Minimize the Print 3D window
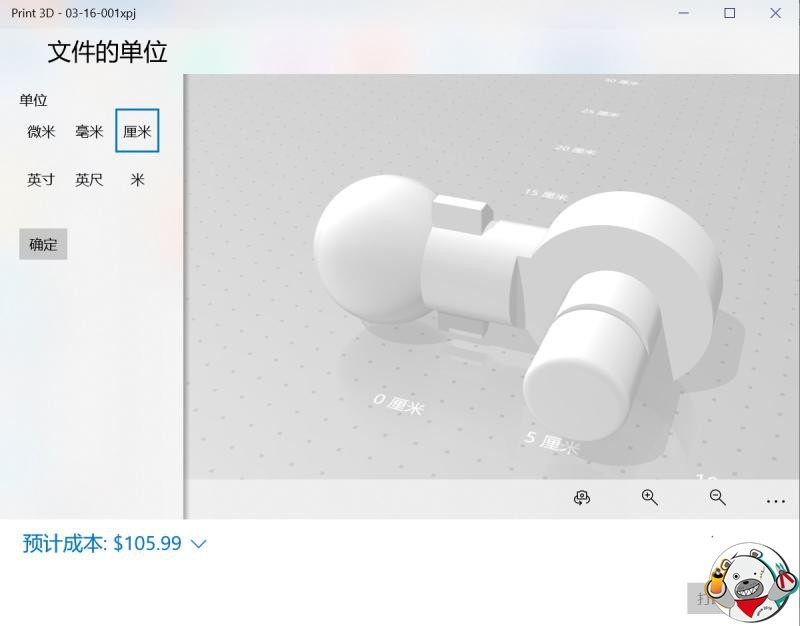This screenshot has width=800, height=626. [684, 13]
